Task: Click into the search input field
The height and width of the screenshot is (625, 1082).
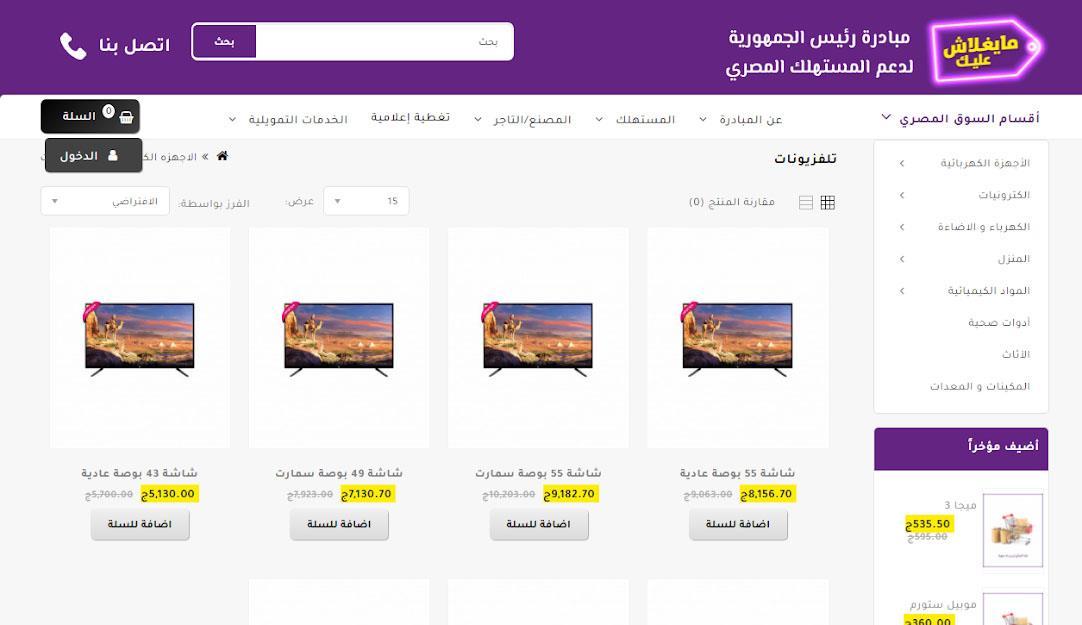Action: (x=384, y=42)
